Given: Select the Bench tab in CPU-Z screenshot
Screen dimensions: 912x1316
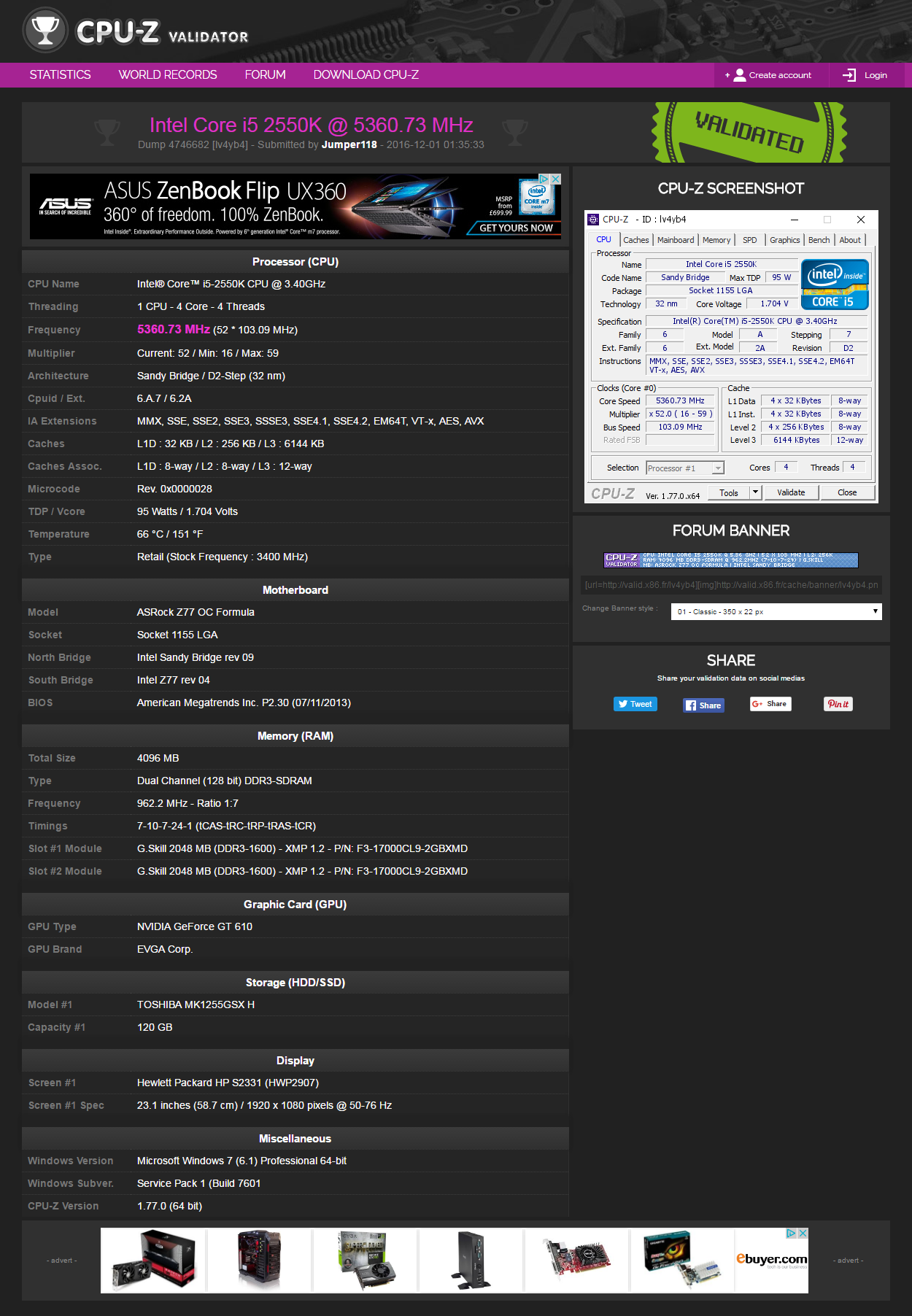Looking at the screenshot, I should point(819,240).
